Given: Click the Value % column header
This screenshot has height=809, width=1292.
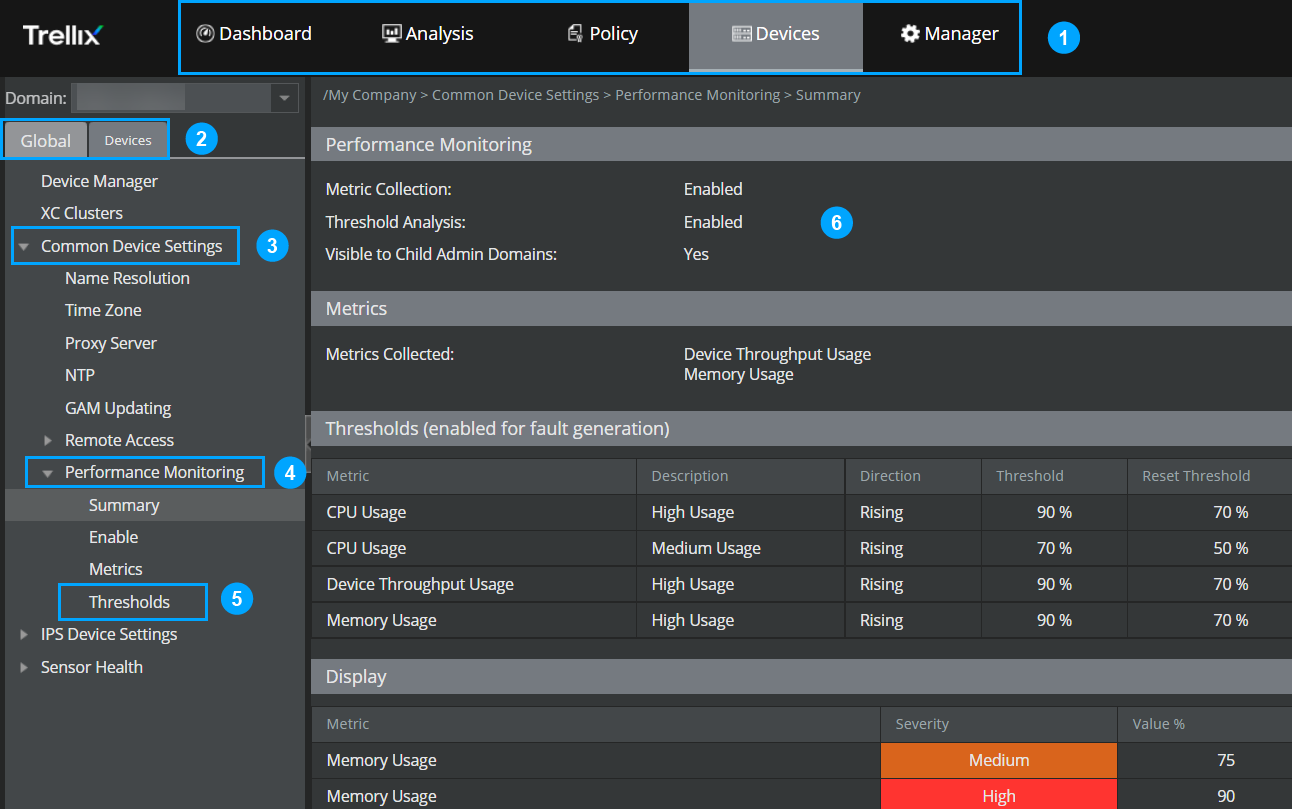Looking at the screenshot, I should click(1204, 725).
